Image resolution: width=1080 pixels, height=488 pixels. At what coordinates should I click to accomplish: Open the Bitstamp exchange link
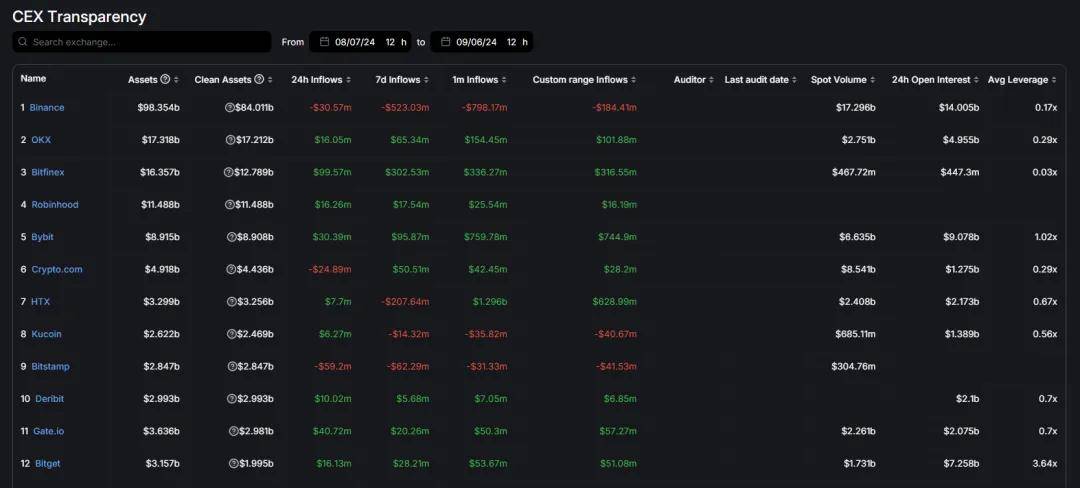50,366
